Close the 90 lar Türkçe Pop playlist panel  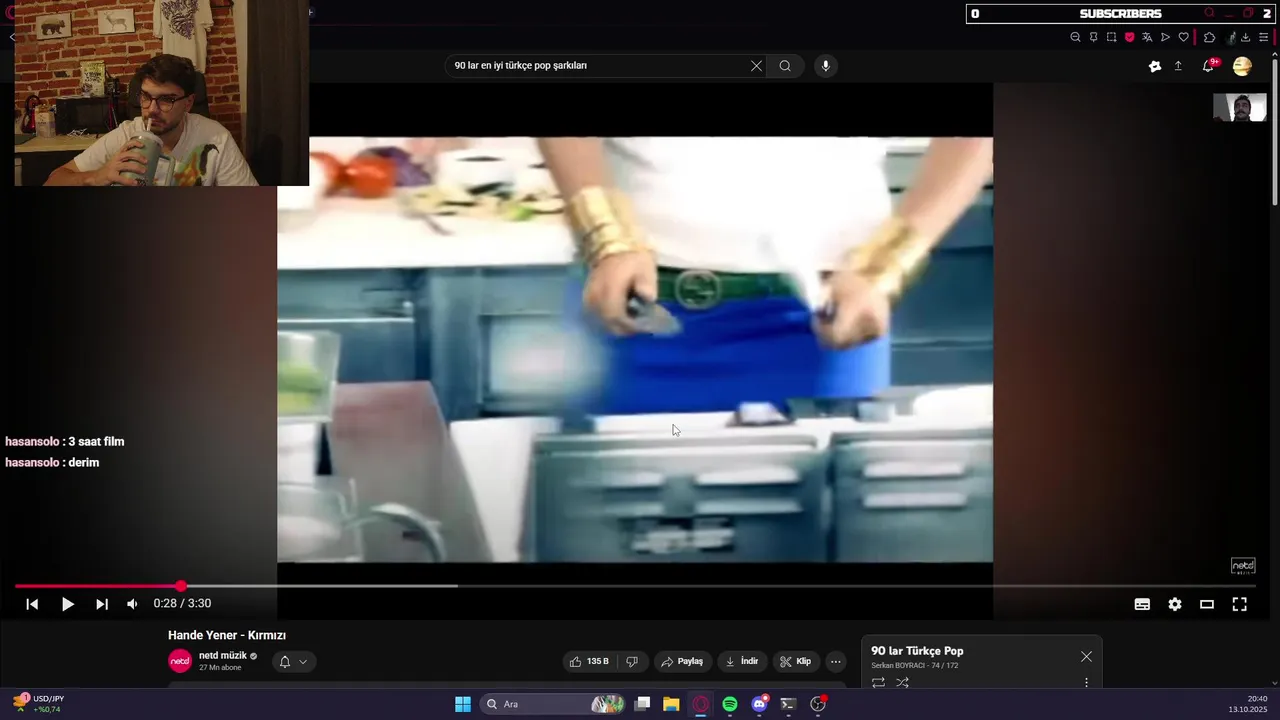(1086, 657)
